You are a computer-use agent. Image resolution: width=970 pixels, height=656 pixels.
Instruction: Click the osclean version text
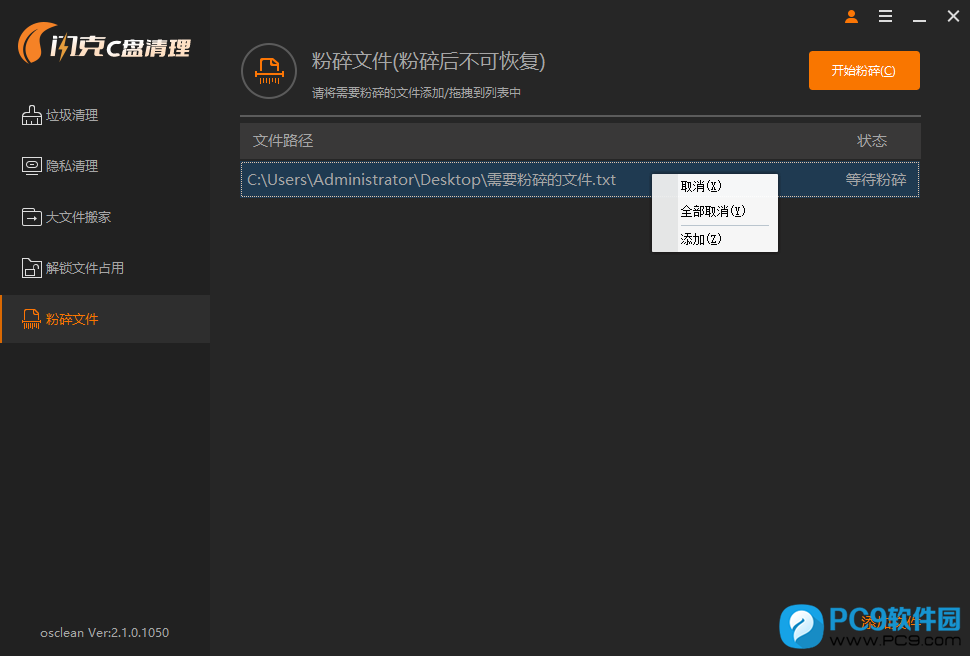[104, 632]
